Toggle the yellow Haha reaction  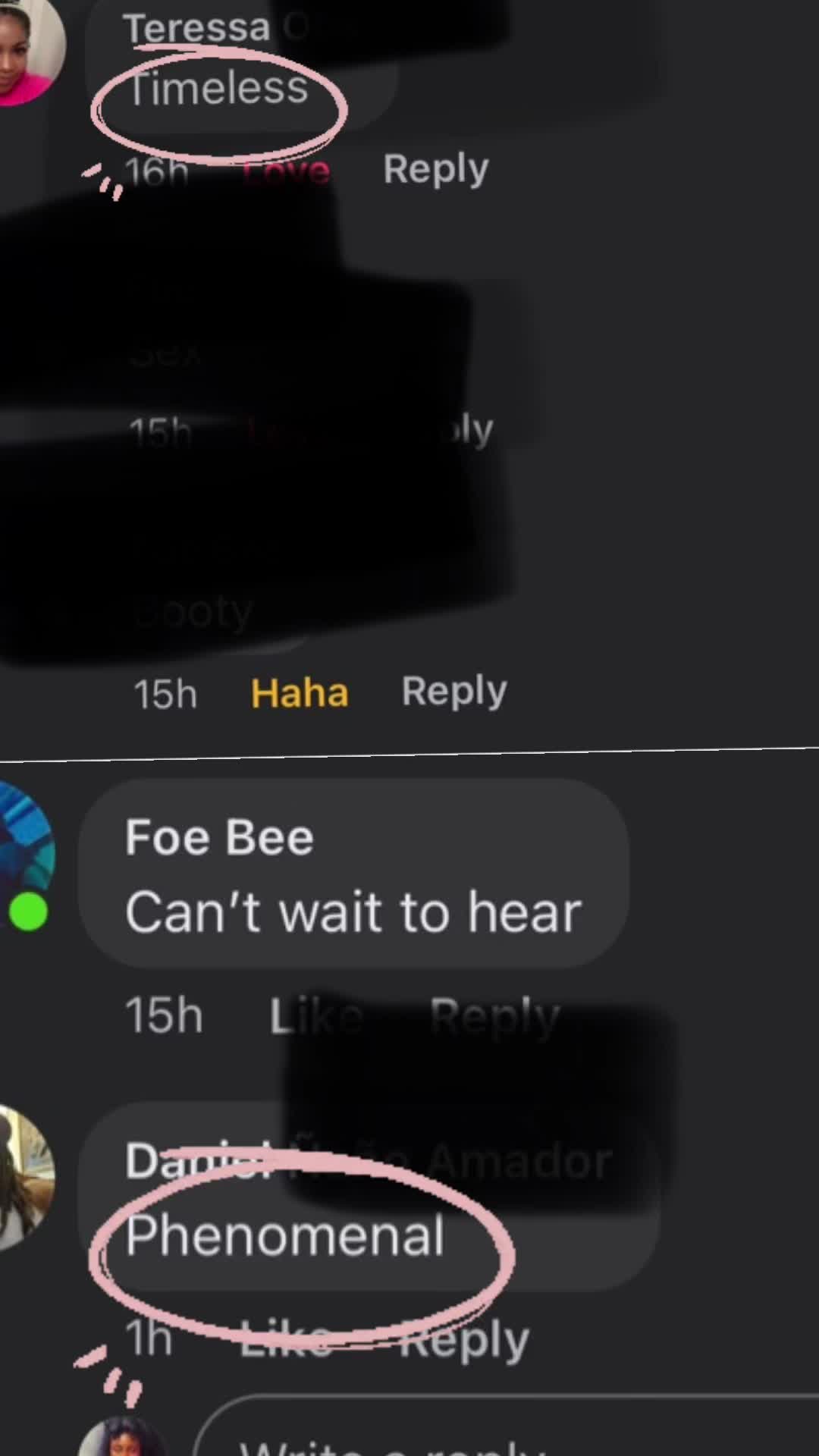click(x=300, y=693)
